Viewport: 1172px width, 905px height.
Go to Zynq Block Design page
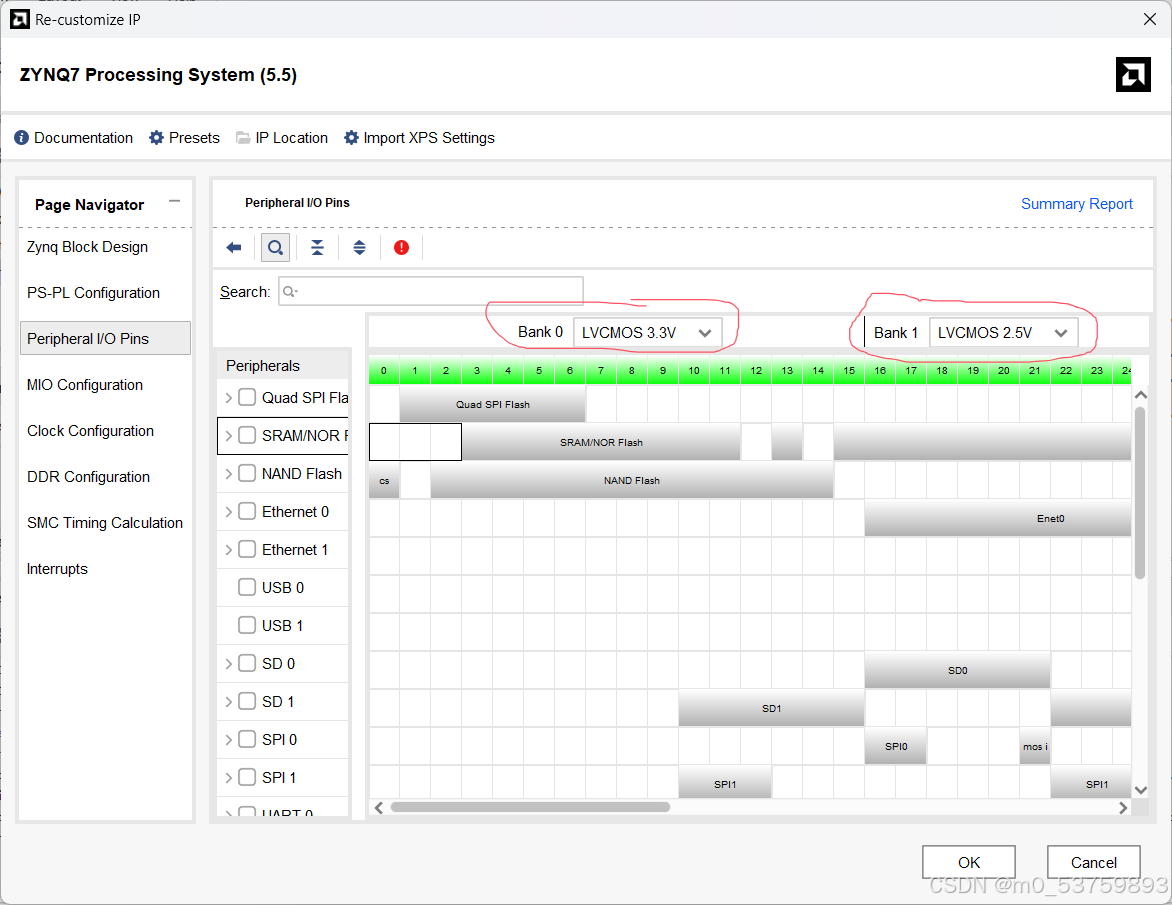pyautogui.click(x=87, y=247)
